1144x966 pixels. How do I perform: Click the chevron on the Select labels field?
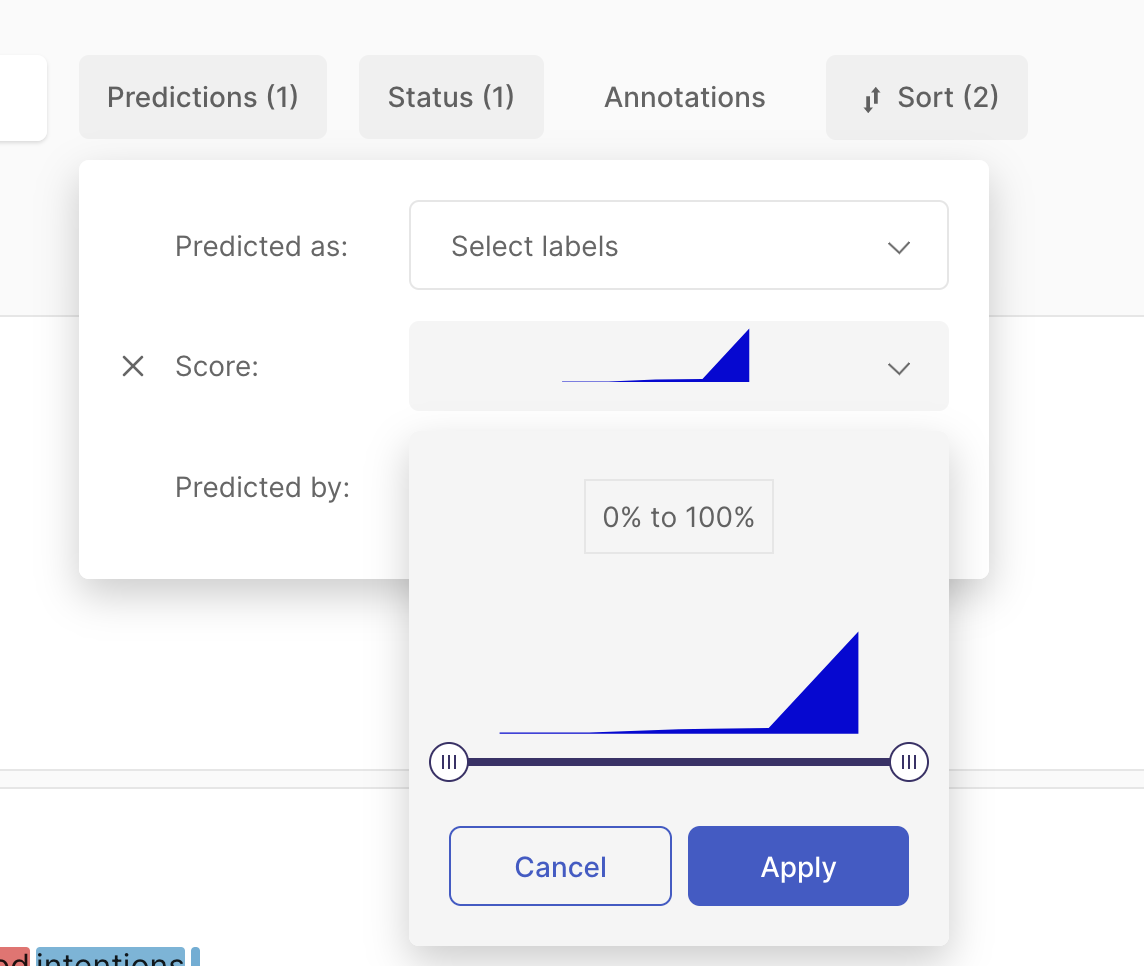tap(898, 246)
